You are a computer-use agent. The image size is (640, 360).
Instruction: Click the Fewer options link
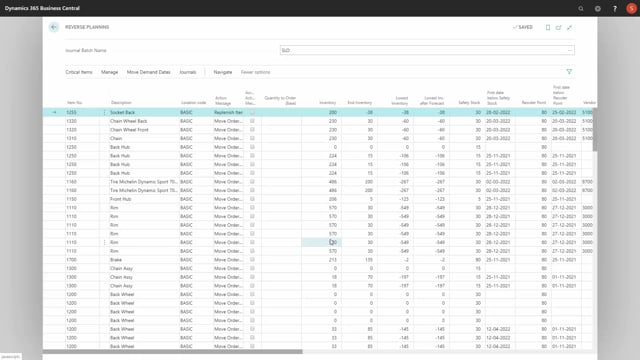pyautogui.click(x=256, y=72)
